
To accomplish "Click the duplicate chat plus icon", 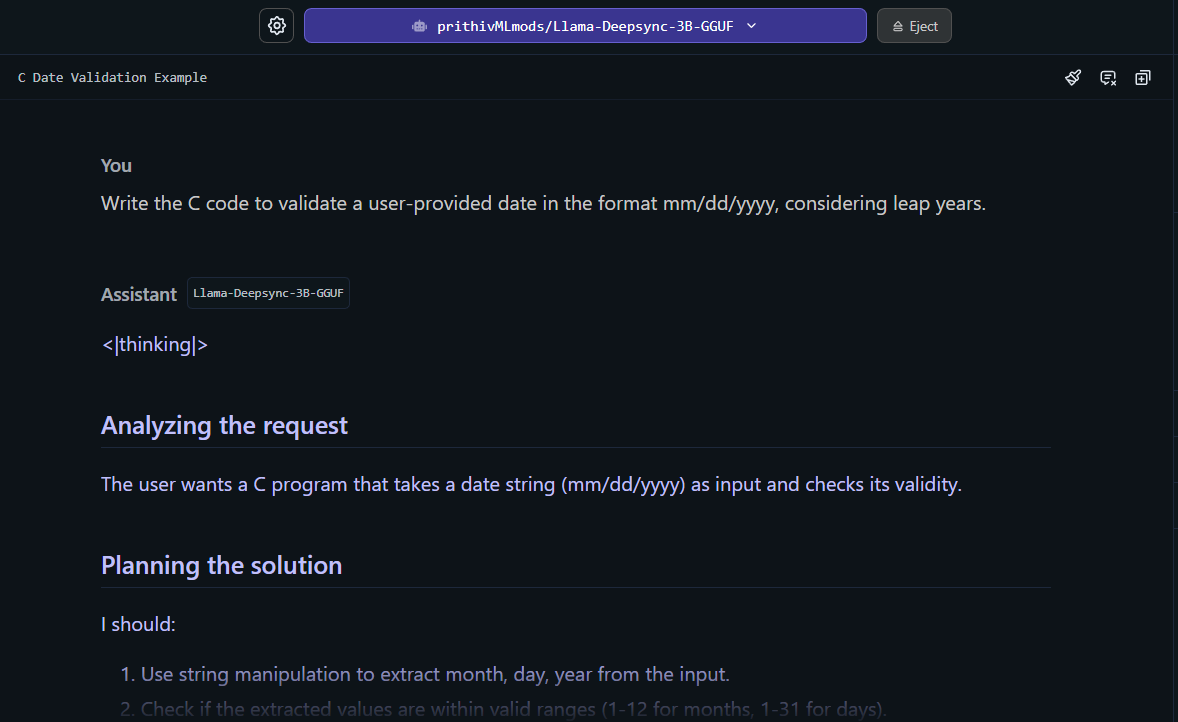I will click(1143, 77).
